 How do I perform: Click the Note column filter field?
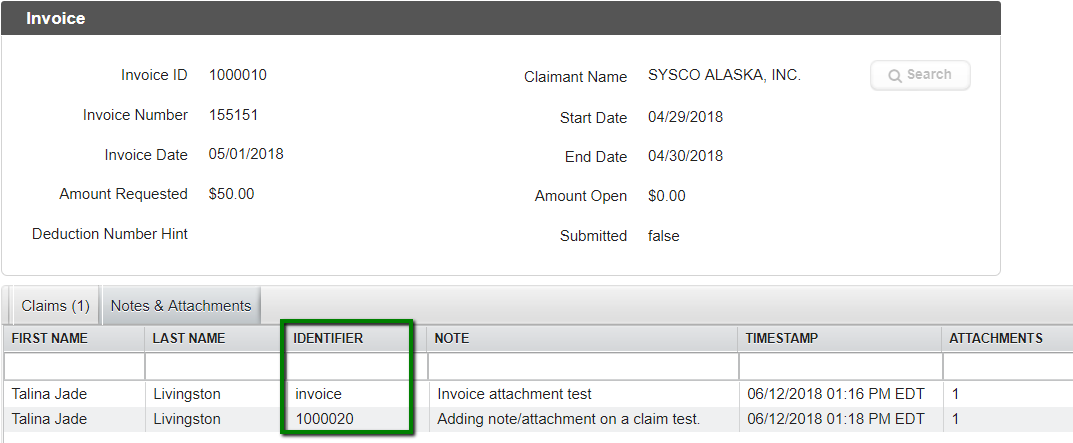coord(582,366)
